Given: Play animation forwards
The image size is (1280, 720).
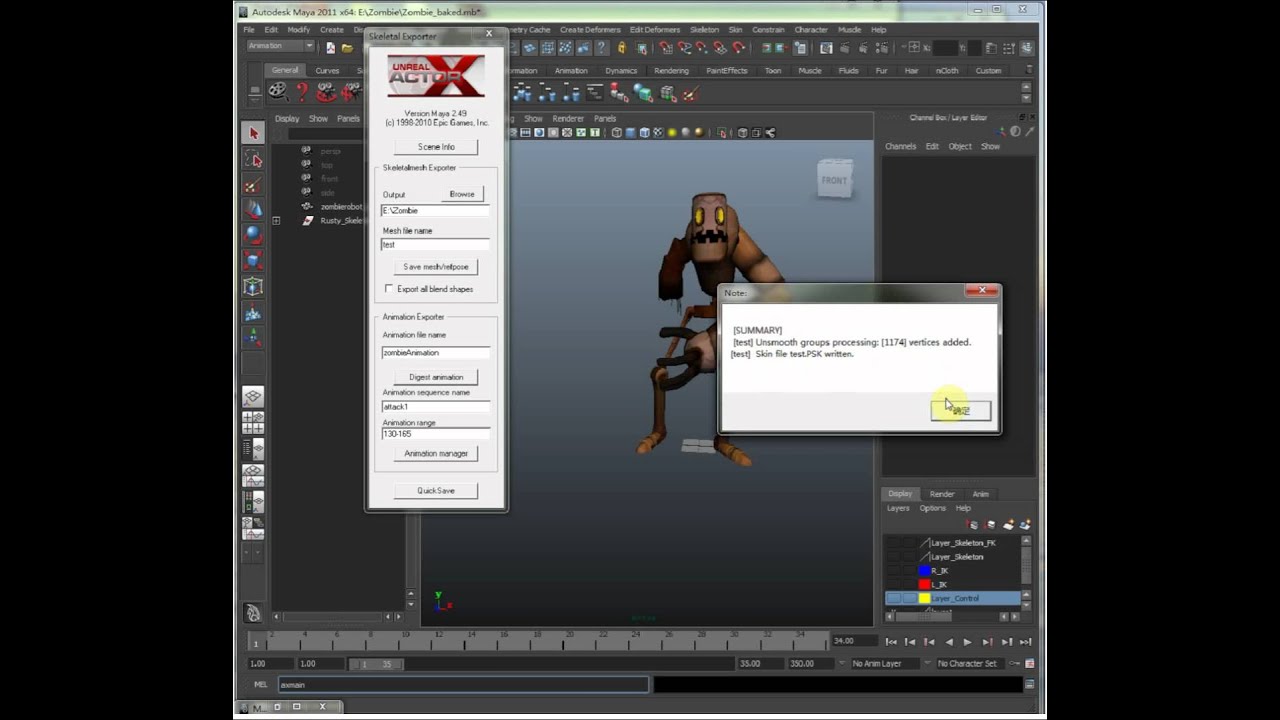Looking at the screenshot, I should [967, 642].
